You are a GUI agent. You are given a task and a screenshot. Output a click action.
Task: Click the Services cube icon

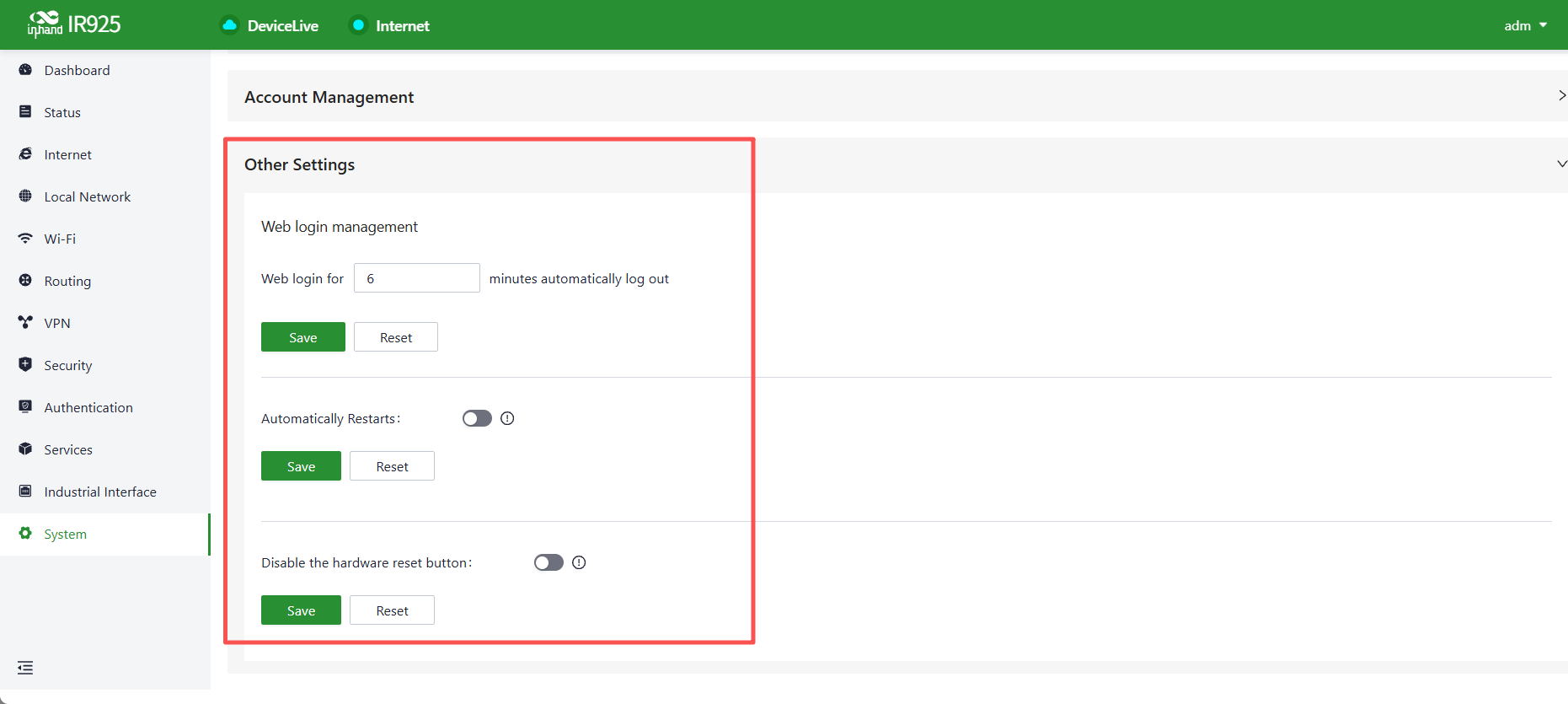[25, 449]
